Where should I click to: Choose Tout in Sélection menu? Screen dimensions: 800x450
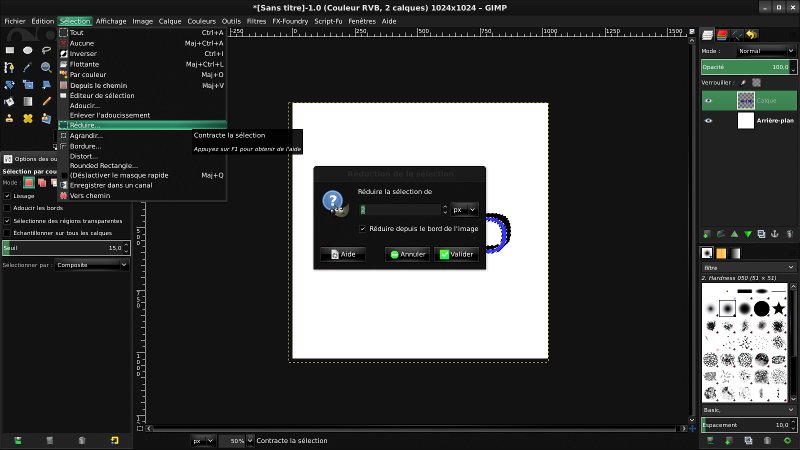(142, 33)
